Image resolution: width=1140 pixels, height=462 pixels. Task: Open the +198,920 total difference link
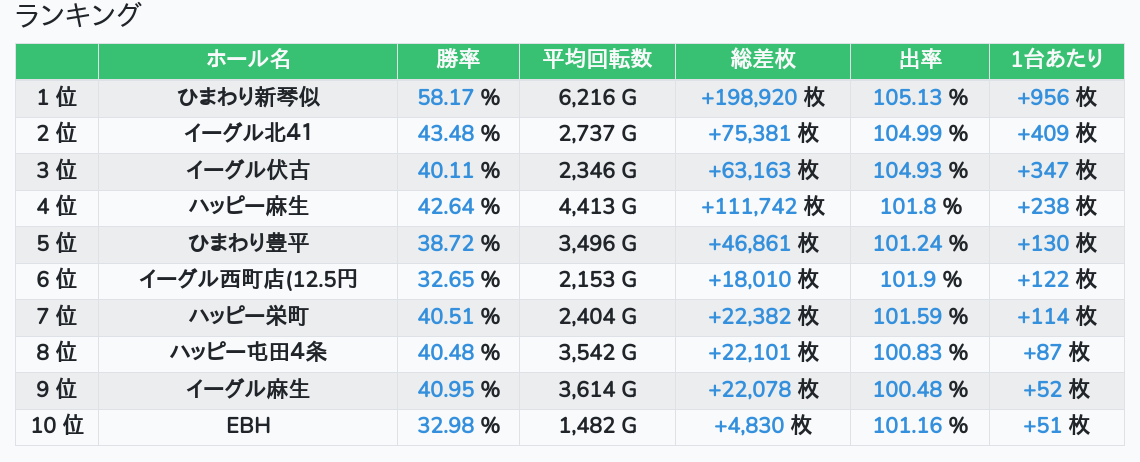pyautogui.click(x=750, y=97)
